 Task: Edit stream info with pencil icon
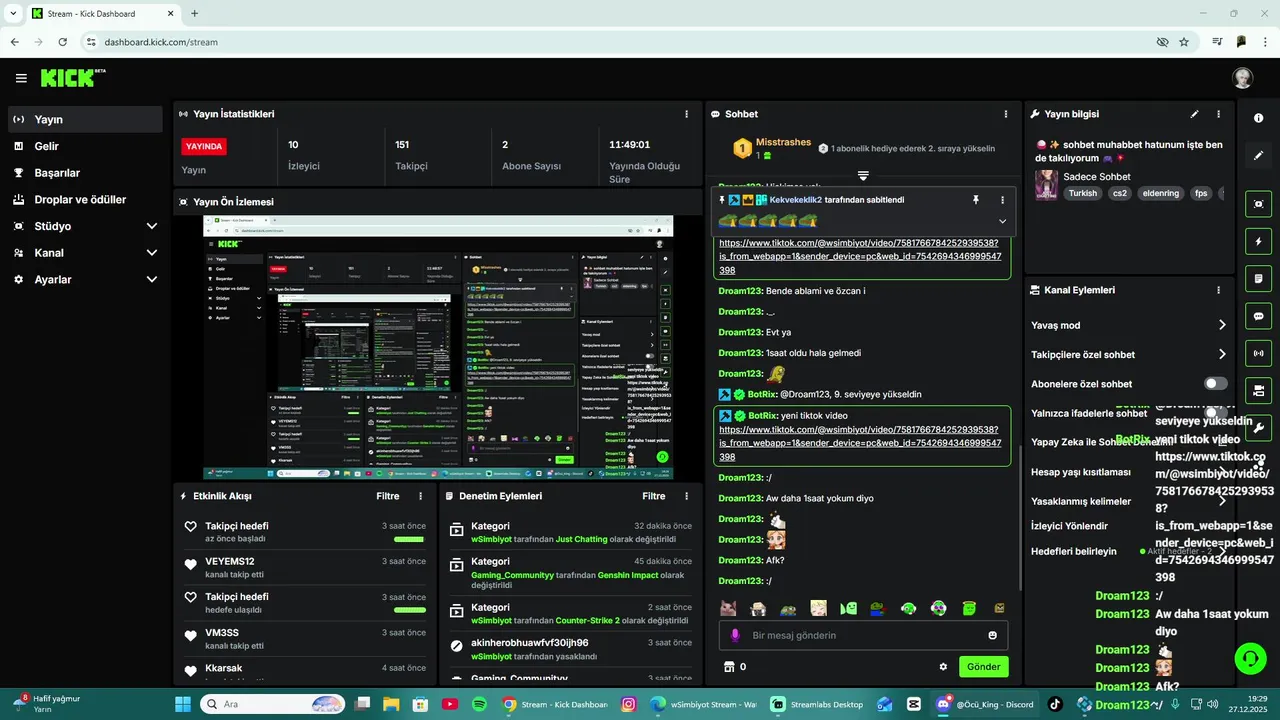click(x=1194, y=114)
